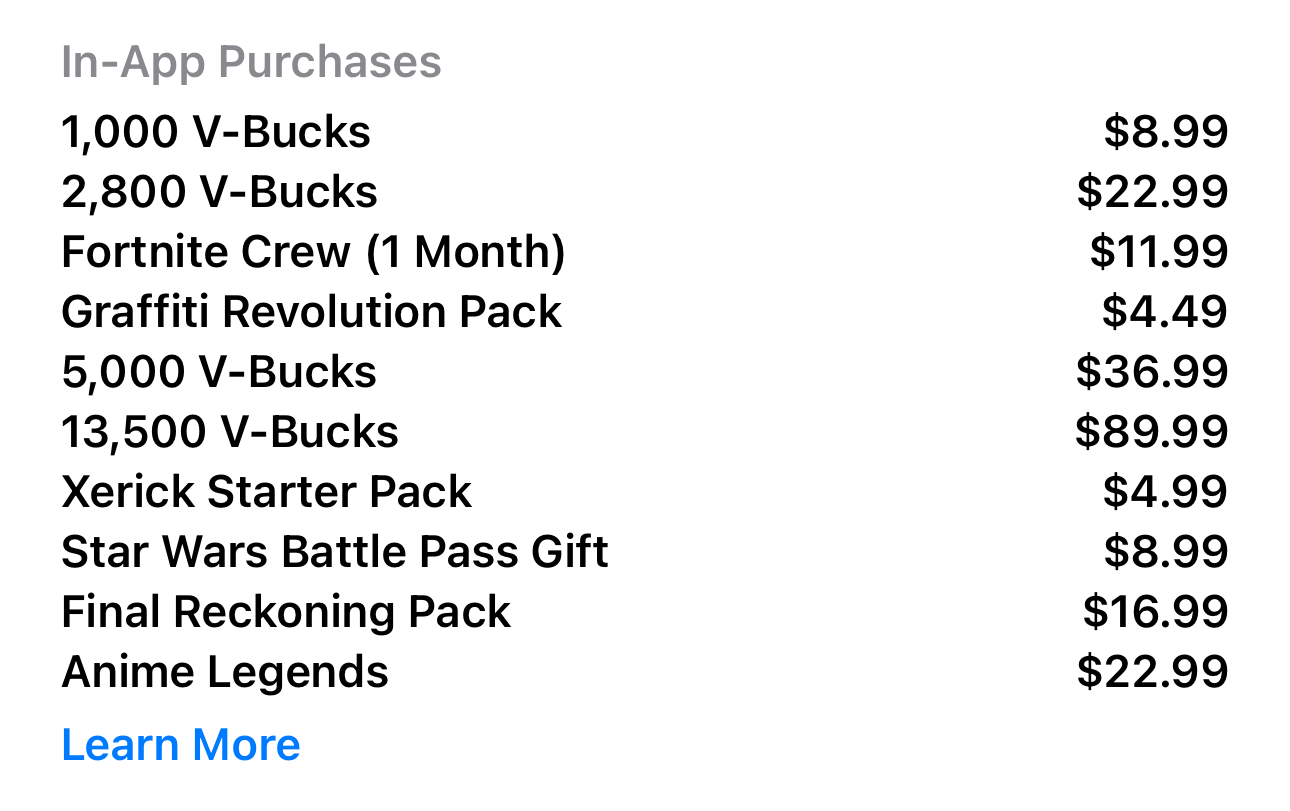Click the Graffiti Revolution Pack entry
The width and height of the screenshot is (1290, 811).
tap(311, 312)
